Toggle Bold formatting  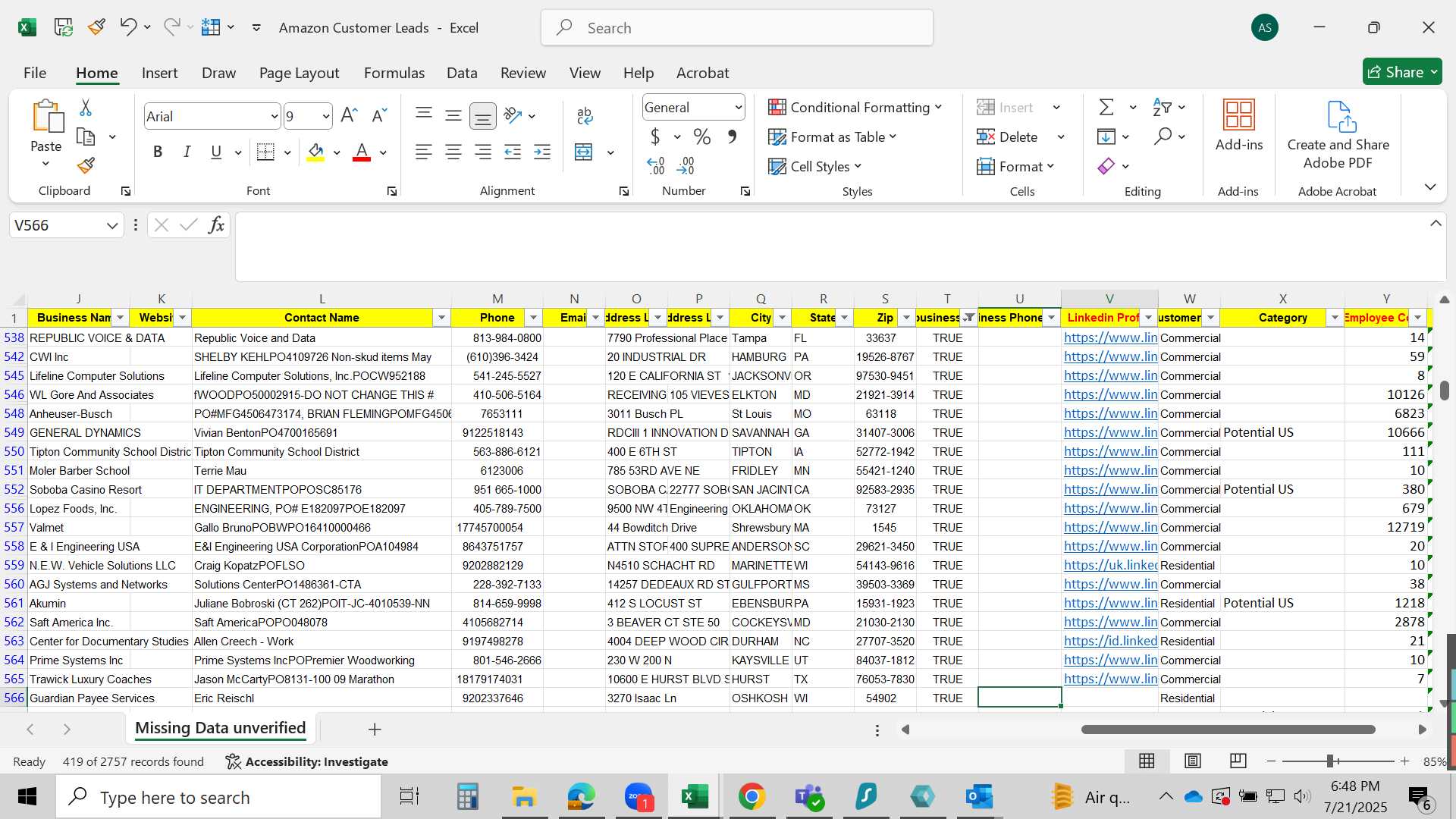158,152
